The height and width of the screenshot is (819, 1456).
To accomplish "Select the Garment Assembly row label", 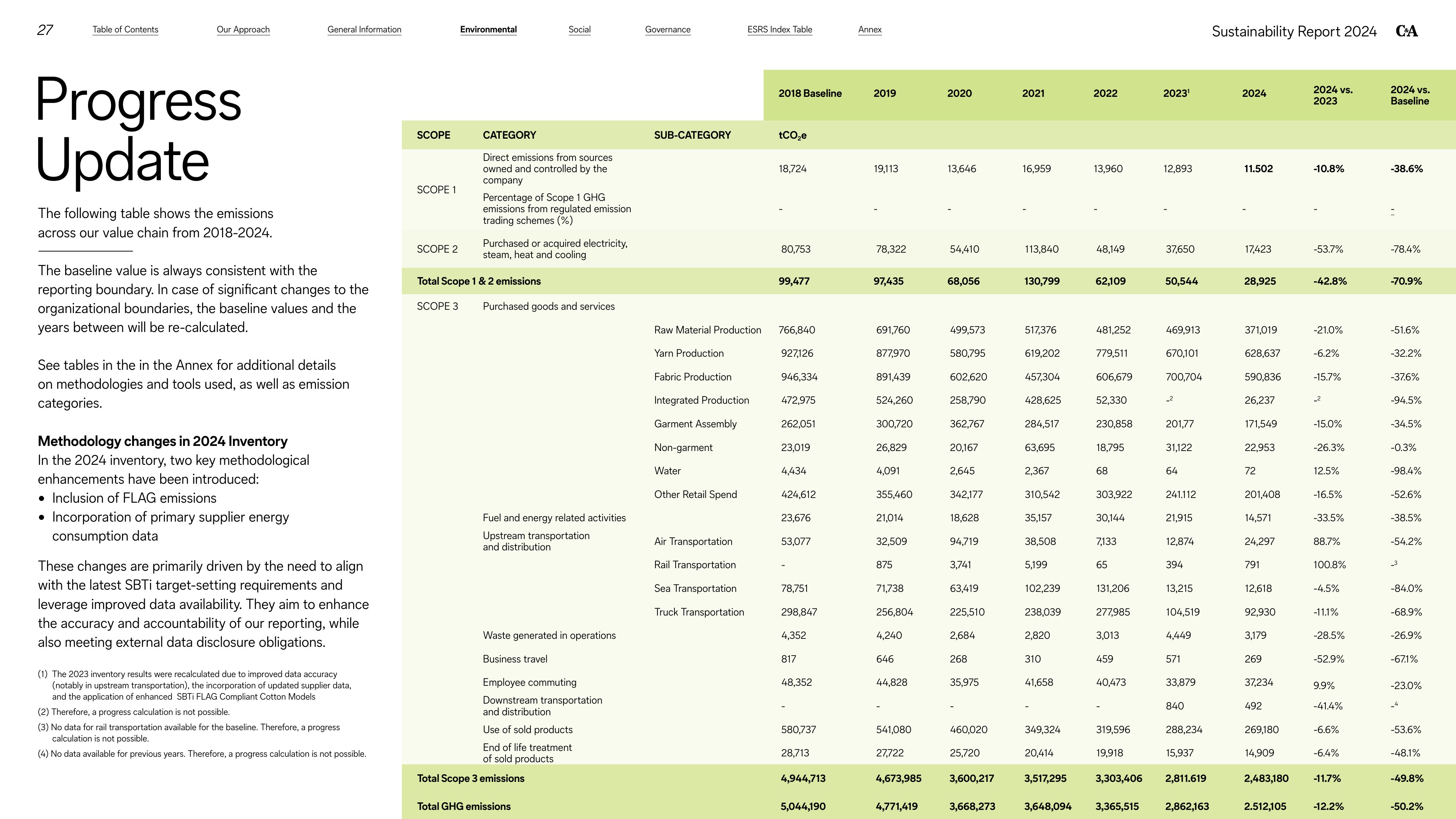I will pos(695,424).
